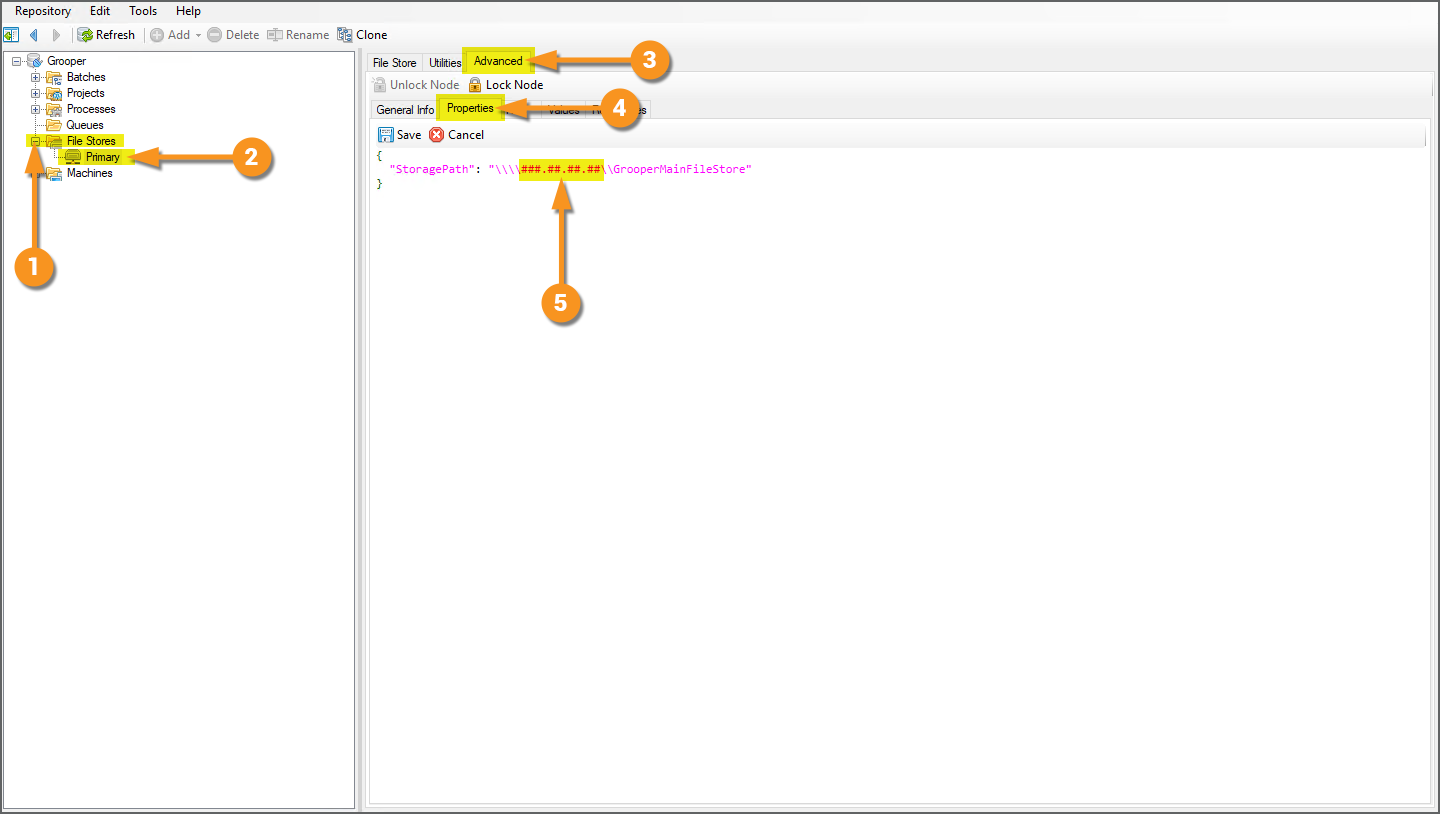
Task: Collapse the File Stores folder
Action: (35, 141)
